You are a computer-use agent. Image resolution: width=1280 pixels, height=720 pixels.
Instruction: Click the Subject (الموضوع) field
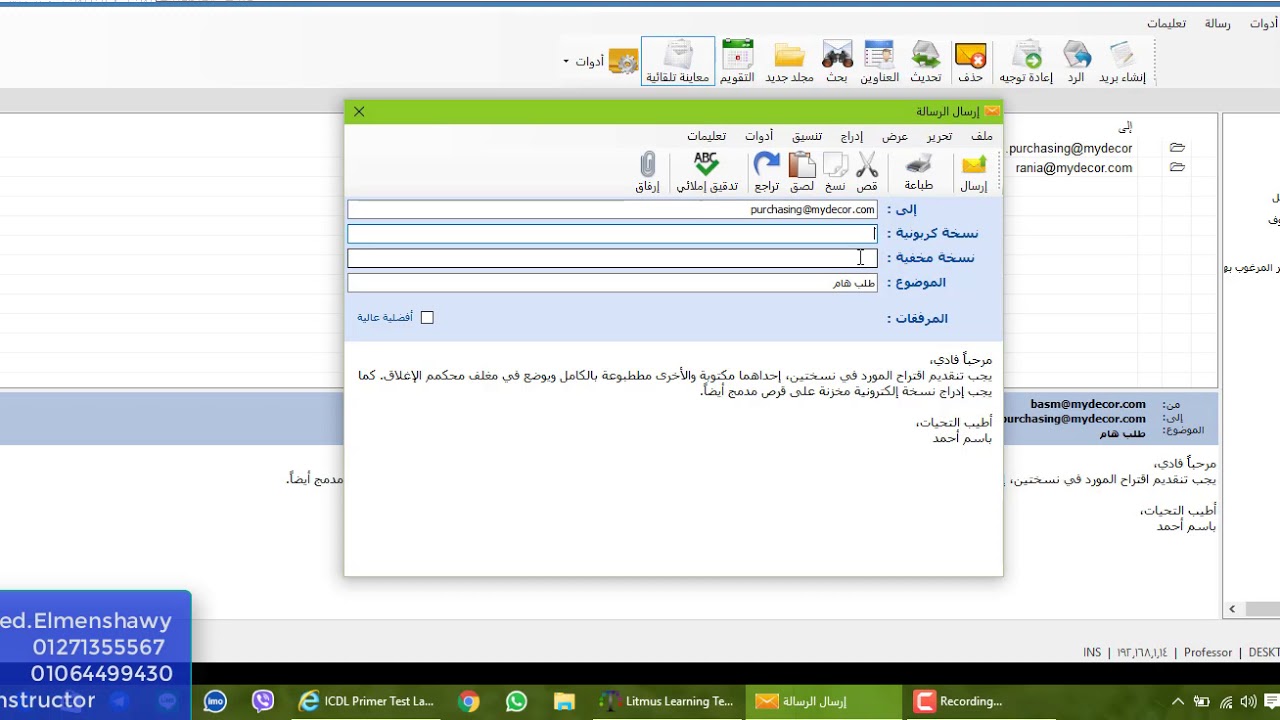[612, 283]
